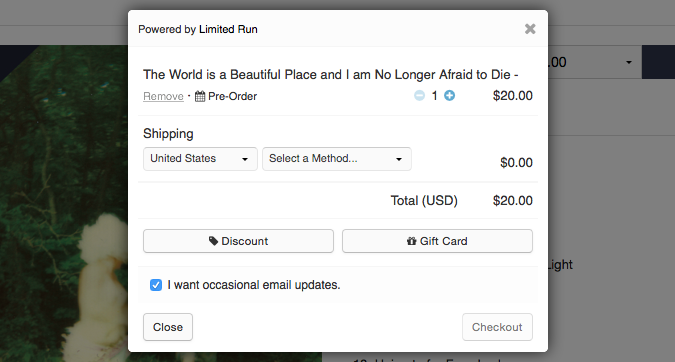This screenshot has height=362, width=675.
Task: Click the item price $20.00 beside quantity
Action: [x=513, y=96]
